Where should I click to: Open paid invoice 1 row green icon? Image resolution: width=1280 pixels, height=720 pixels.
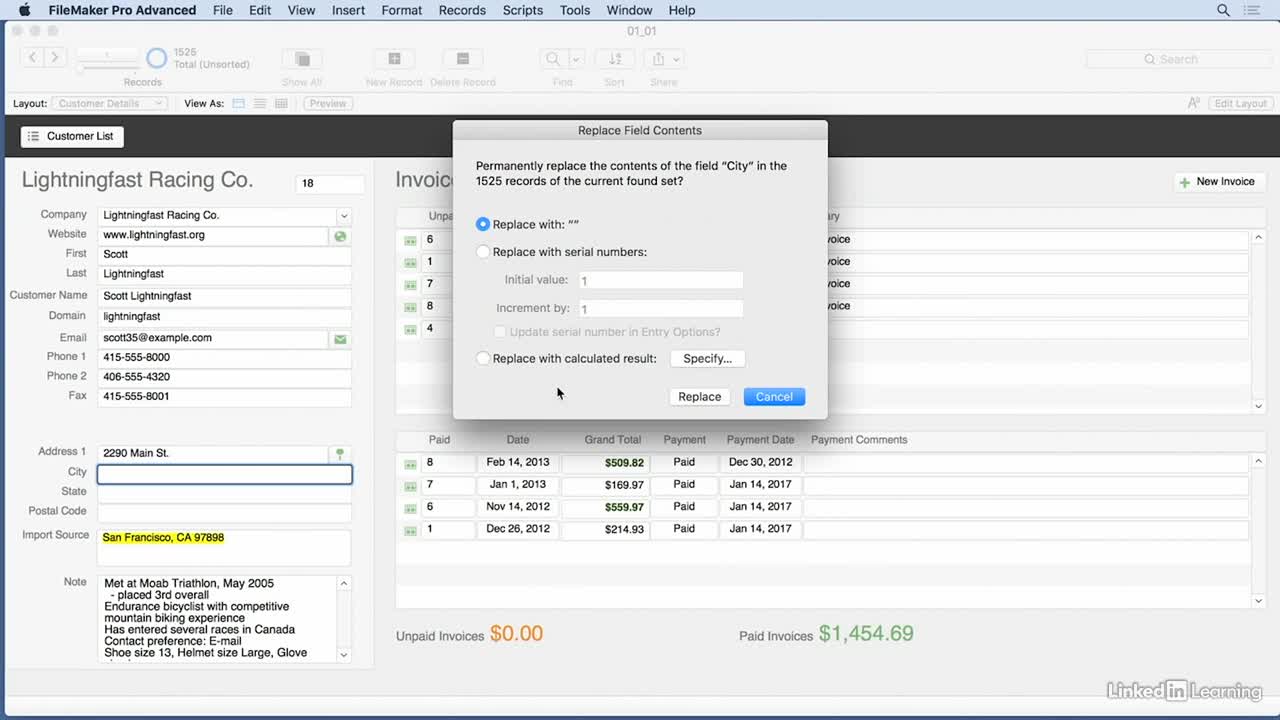click(410, 530)
